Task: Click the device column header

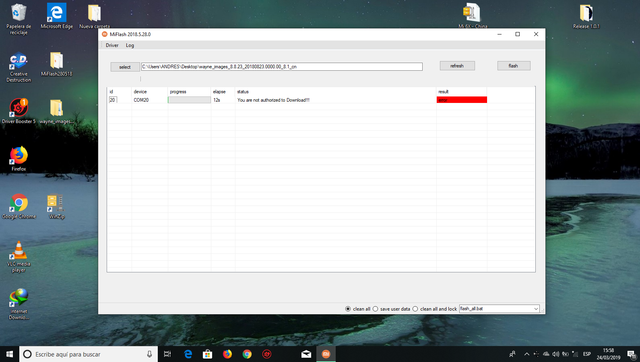Action: (140, 92)
